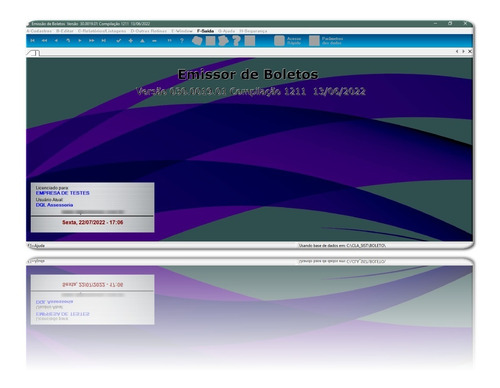Image resolution: width=500 pixels, height=388 pixels.
Task: Open the A-Cadastros menu
Action: (x=39, y=31)
